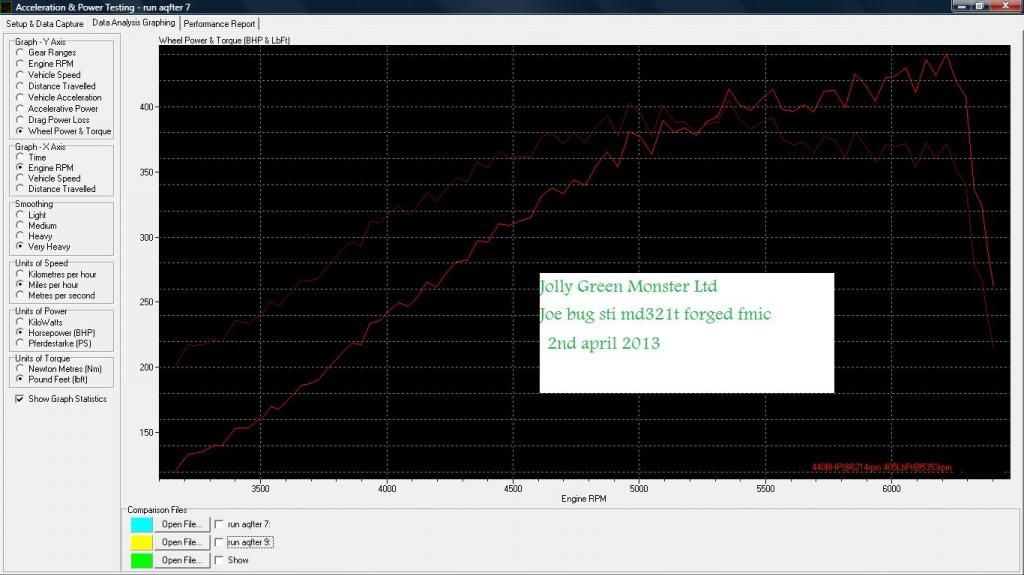Set X axis to Time
The width and height of the screenshot is (1024, 575).
(x=20, y=158)
